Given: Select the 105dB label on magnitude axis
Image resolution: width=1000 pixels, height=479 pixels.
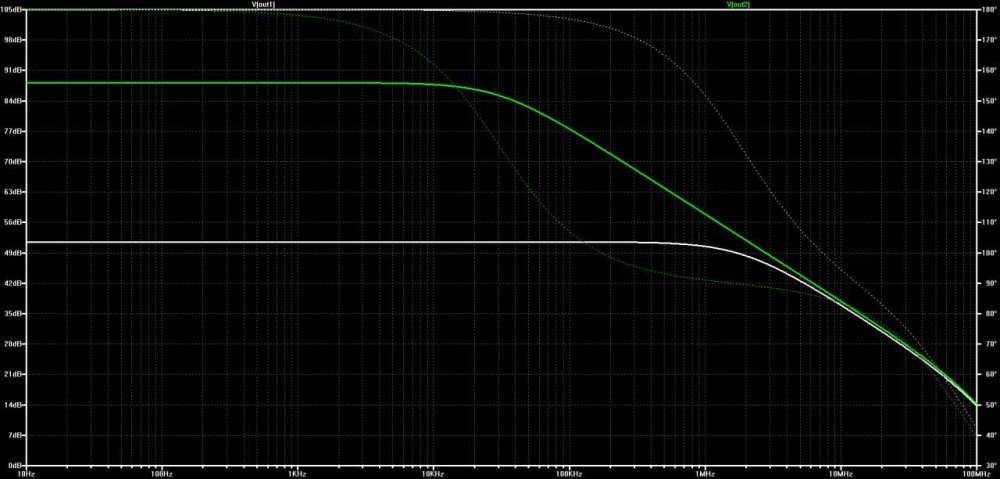Looking at the screenshot, I should 13,10.
